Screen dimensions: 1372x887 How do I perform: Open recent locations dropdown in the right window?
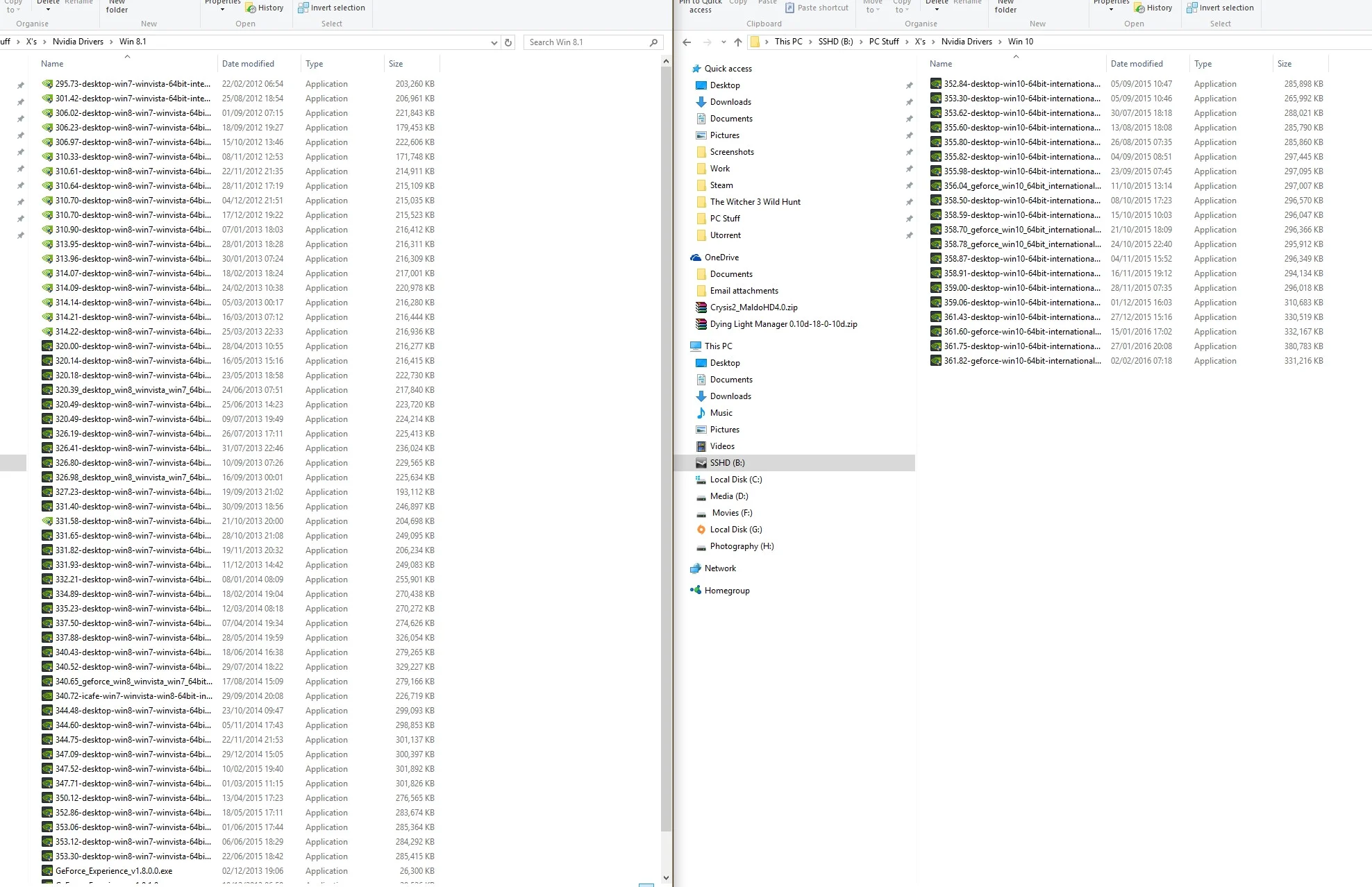point(723,42)
